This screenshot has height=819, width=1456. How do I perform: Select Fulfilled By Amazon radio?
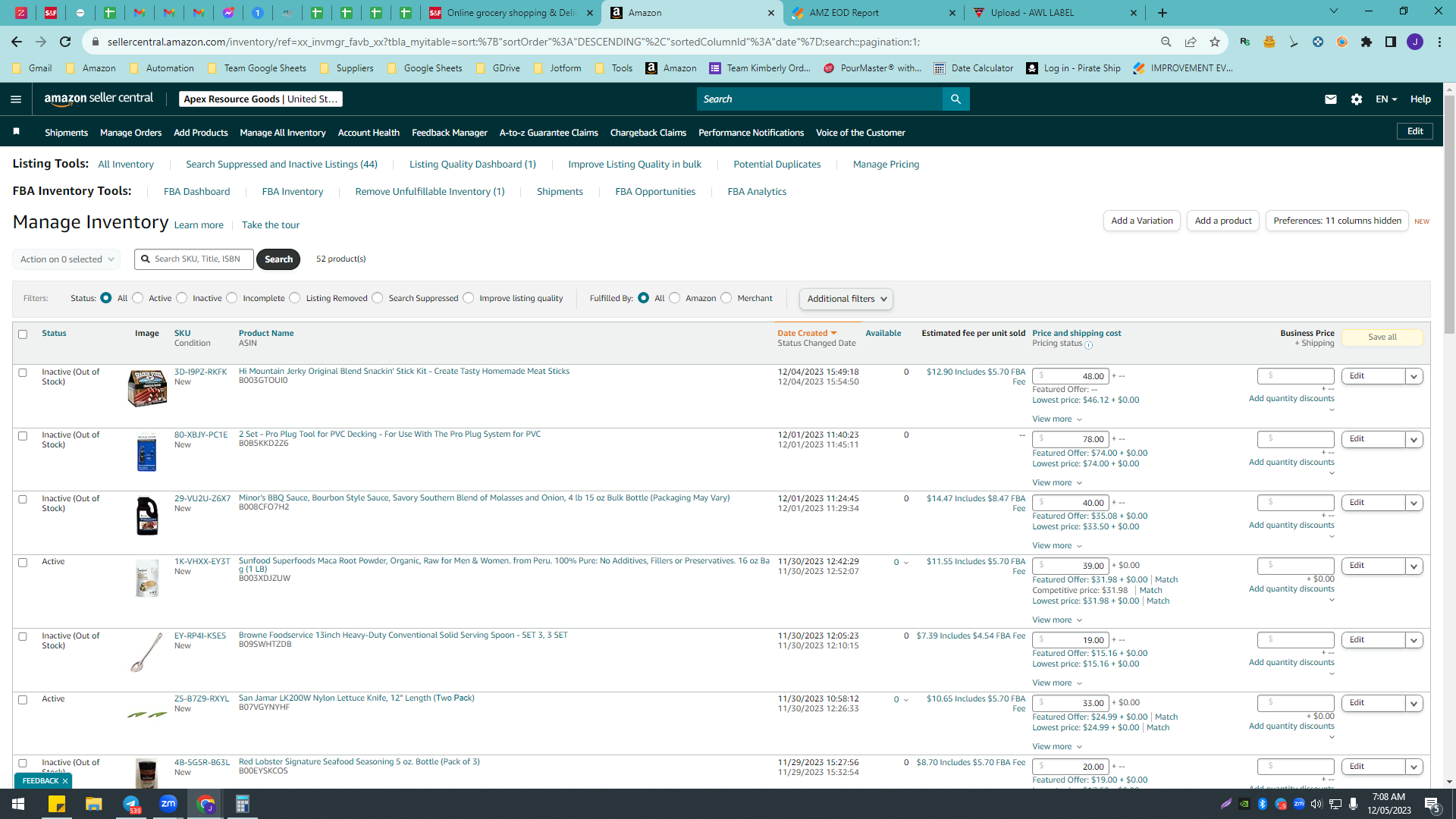675,298
